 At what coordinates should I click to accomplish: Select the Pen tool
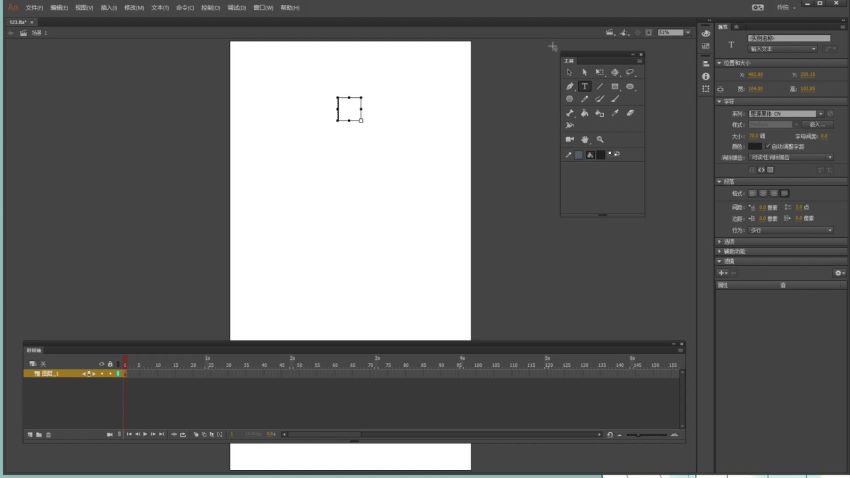point(569,86)
